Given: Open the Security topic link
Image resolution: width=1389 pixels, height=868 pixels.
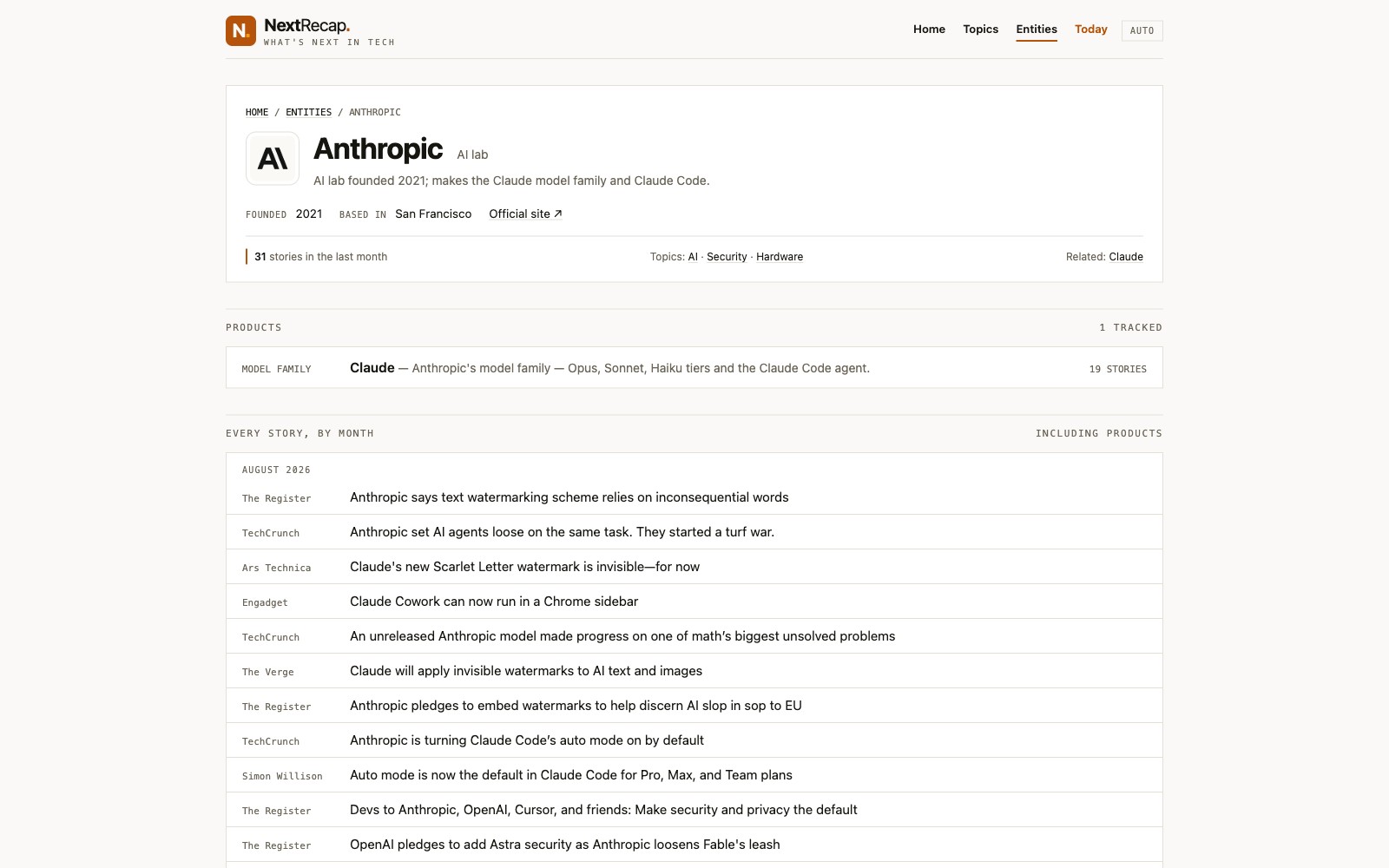Looking at the screenshot, I should pyautogui.click(x=727, y=257).
